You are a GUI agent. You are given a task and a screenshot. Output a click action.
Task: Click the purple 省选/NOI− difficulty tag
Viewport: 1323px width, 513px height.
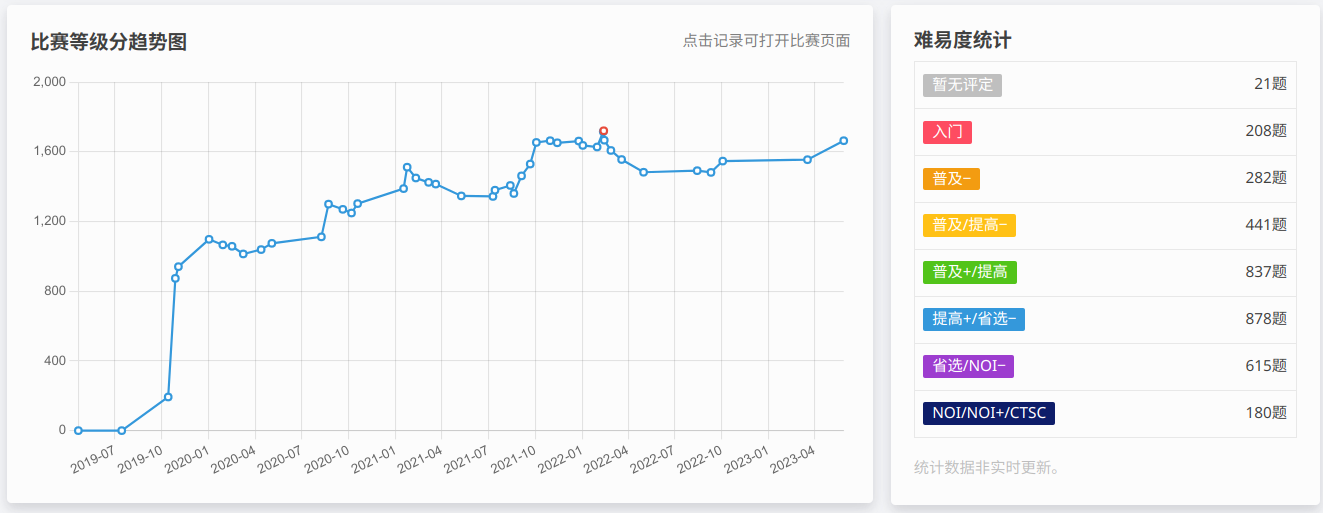click(x=968, y=366)
